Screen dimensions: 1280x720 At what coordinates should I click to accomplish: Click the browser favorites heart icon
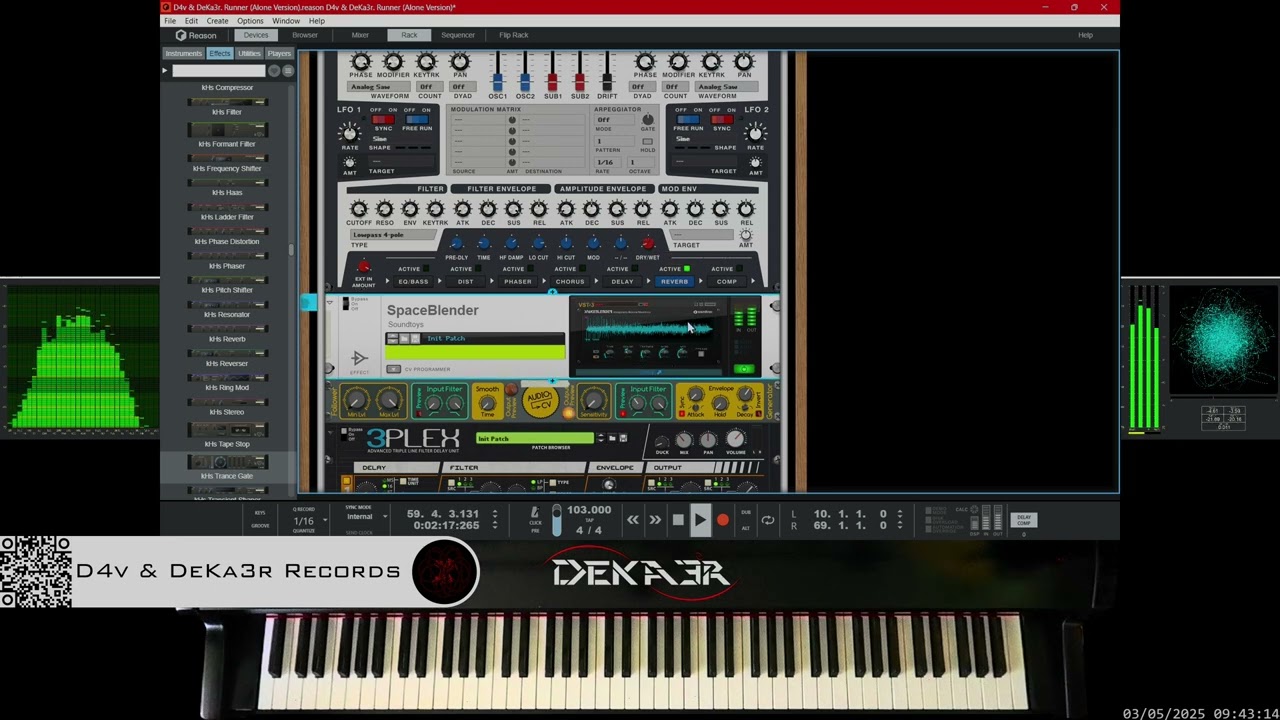(274, 71)
